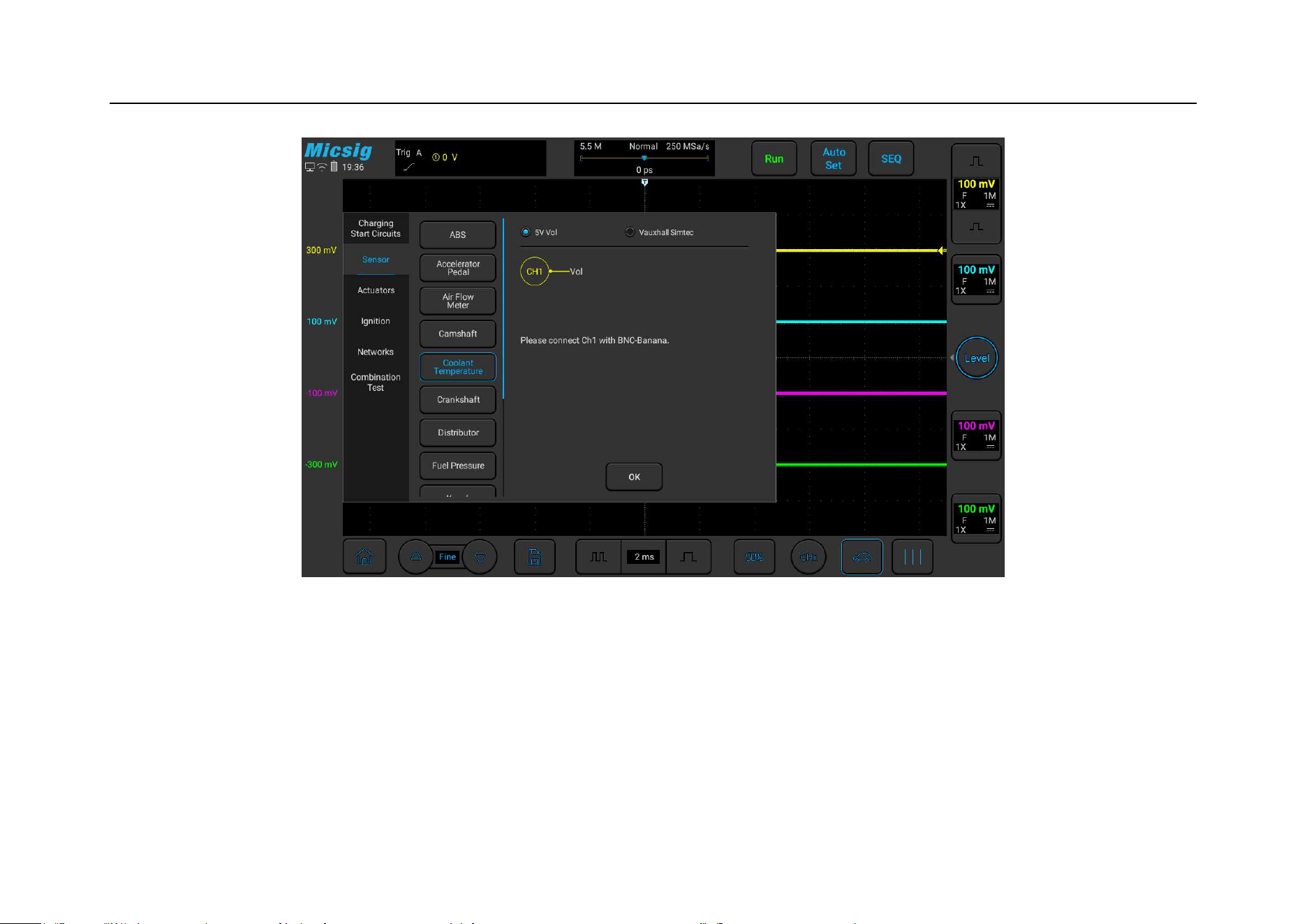Choose the ABS sensor test

pos(458,234)
